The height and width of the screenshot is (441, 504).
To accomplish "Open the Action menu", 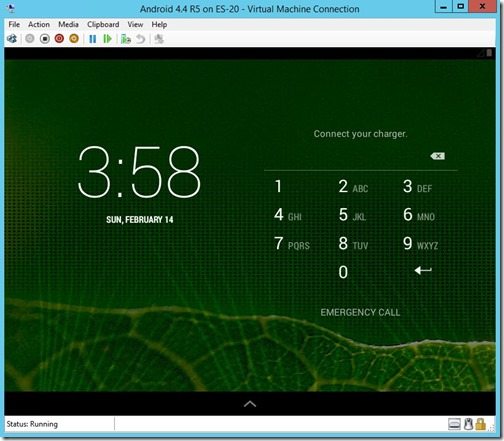I will click(x=39, y=24).
